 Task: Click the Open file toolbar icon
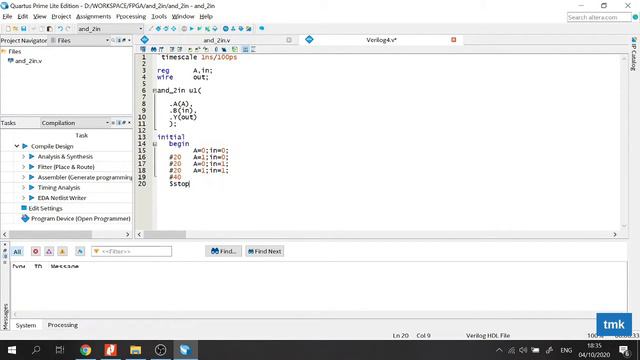(x=16, y=29)
